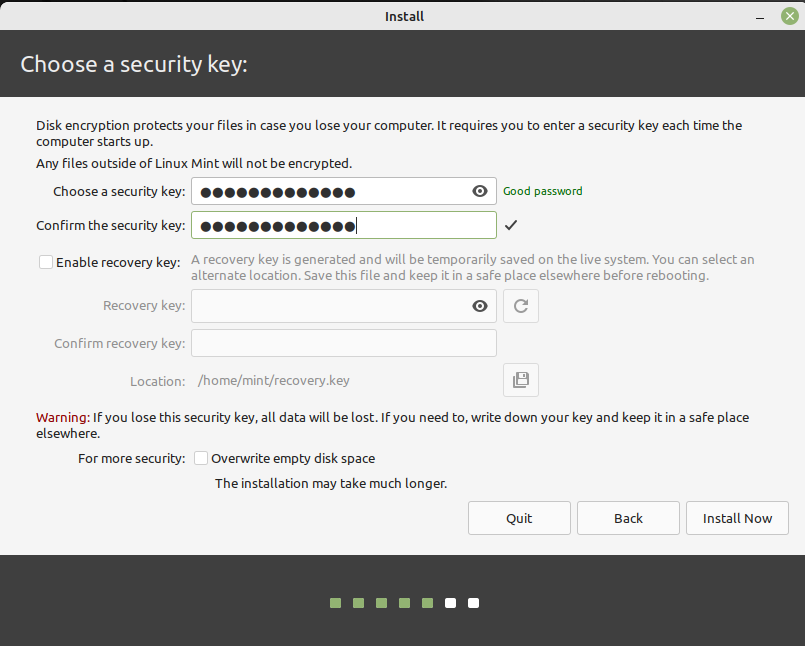Click the checkmark beside the confirmed key

click(x=511, y=225)
